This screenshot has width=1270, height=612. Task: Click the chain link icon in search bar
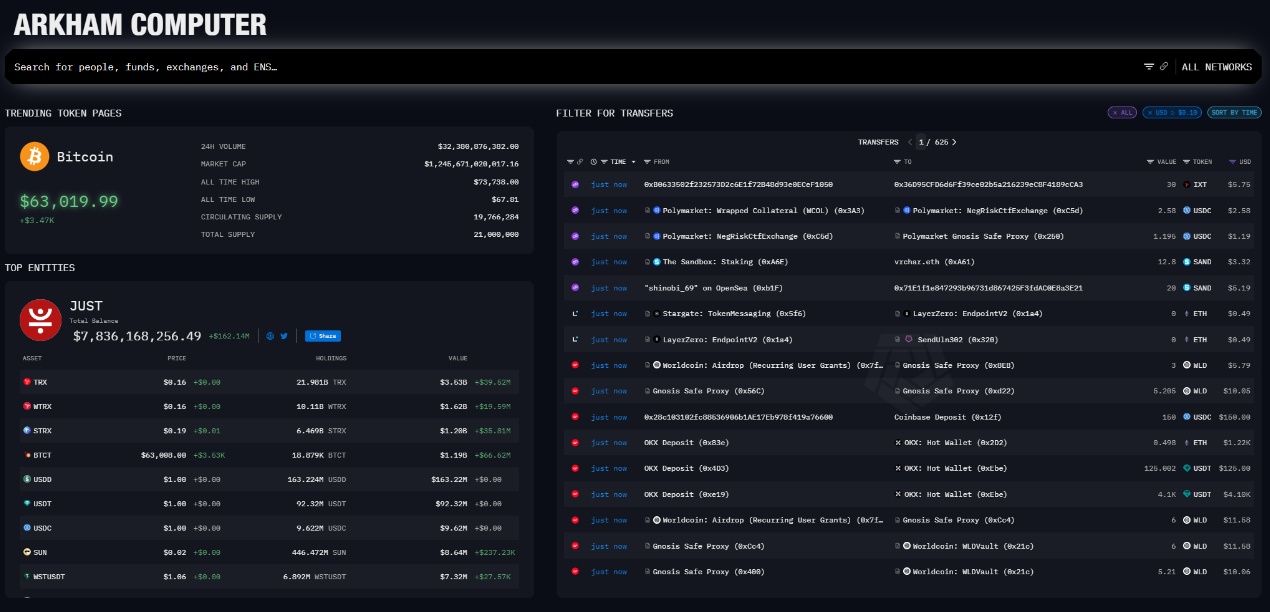click(x=1164, y=67)
